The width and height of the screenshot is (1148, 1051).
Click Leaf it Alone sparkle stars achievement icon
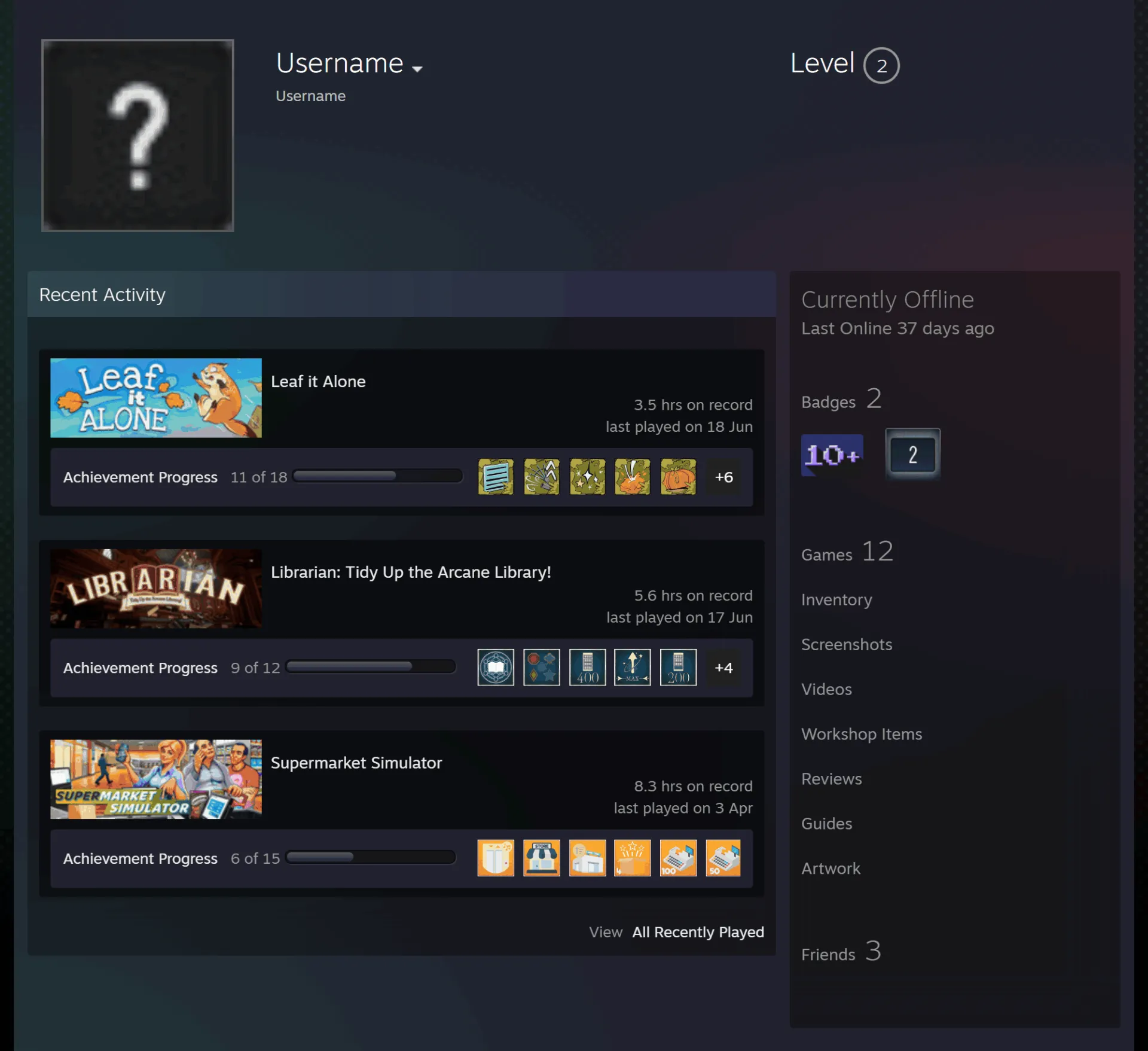(x=587, y=477)
